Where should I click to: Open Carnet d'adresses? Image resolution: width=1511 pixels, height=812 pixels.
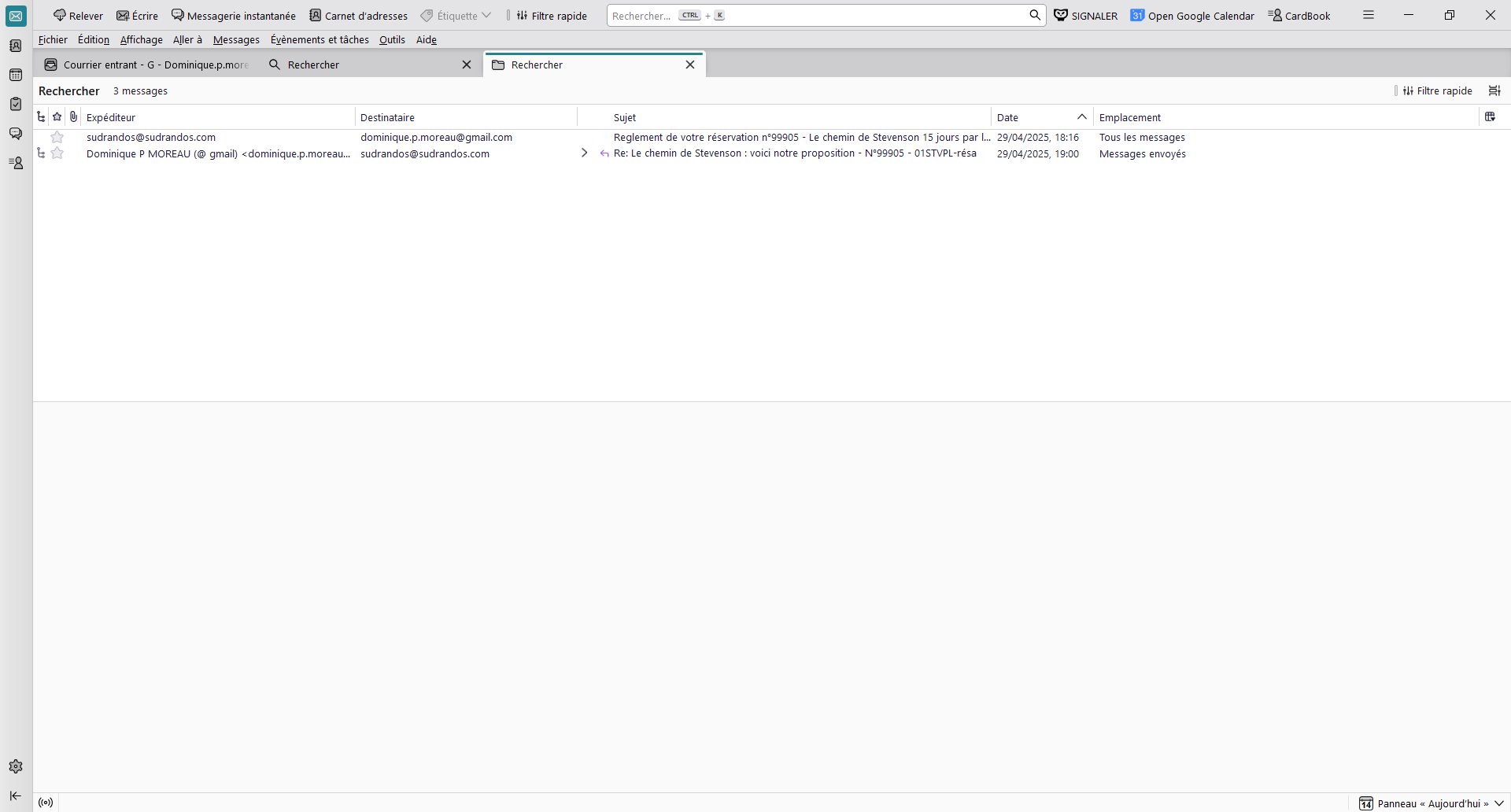359,16
